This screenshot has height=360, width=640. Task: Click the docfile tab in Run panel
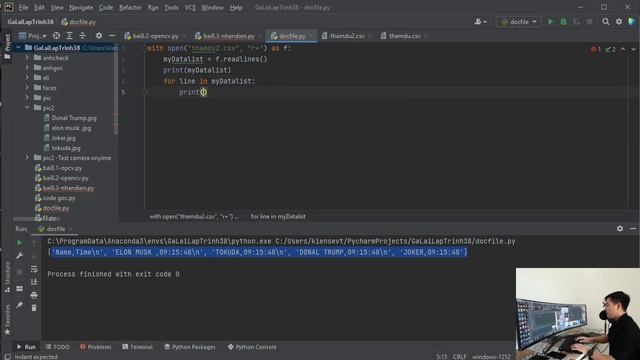[x=56, y=229]
